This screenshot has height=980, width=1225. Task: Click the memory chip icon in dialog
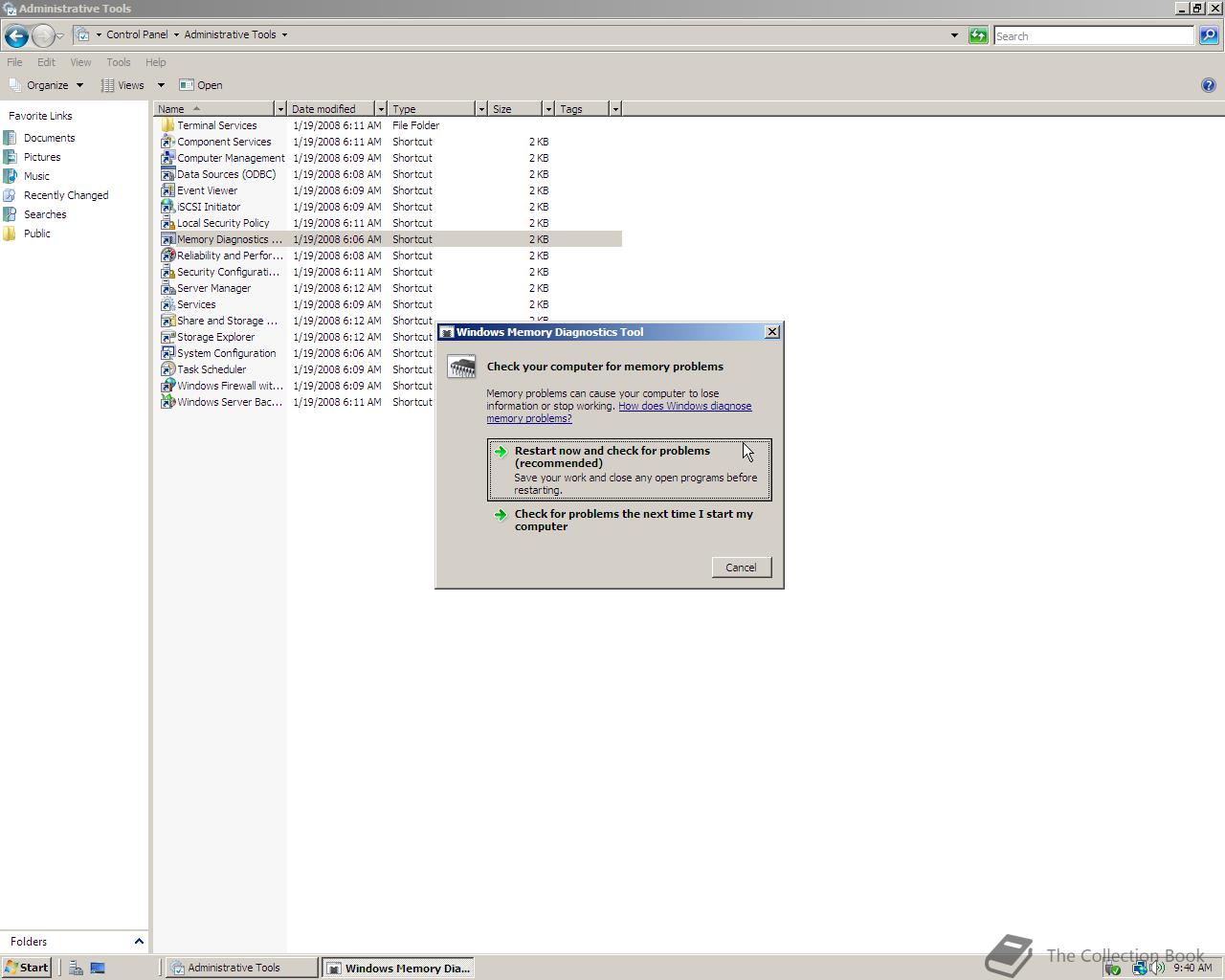click(461, 367)
